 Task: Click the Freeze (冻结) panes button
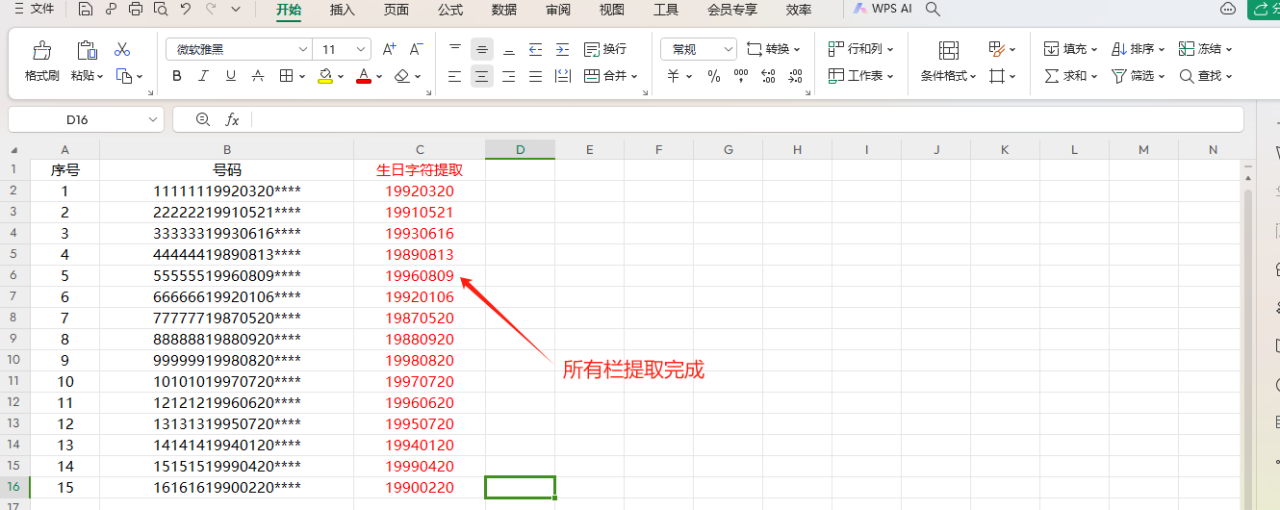(x=1205, y=49)
